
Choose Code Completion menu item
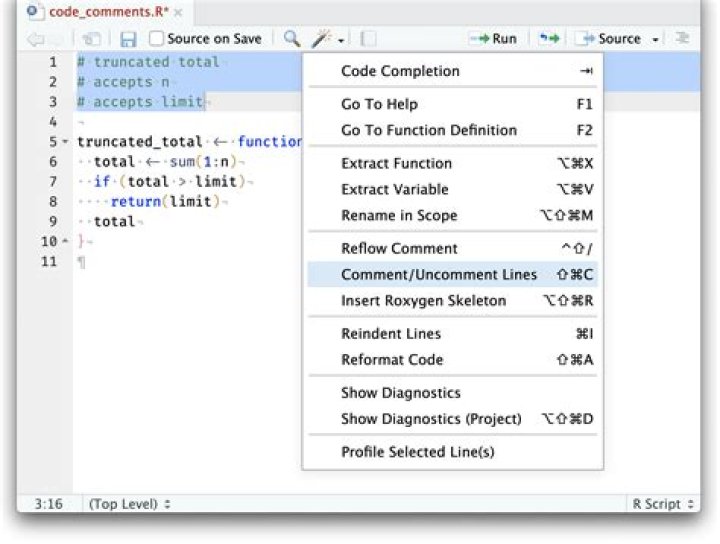[452, 71]
